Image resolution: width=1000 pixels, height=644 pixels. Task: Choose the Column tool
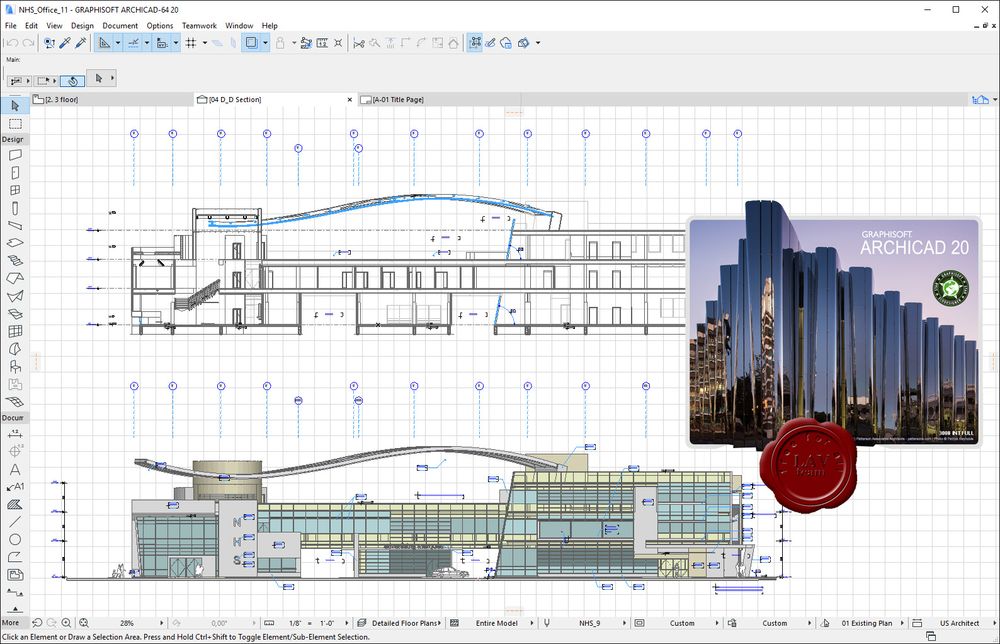point(15,208)
